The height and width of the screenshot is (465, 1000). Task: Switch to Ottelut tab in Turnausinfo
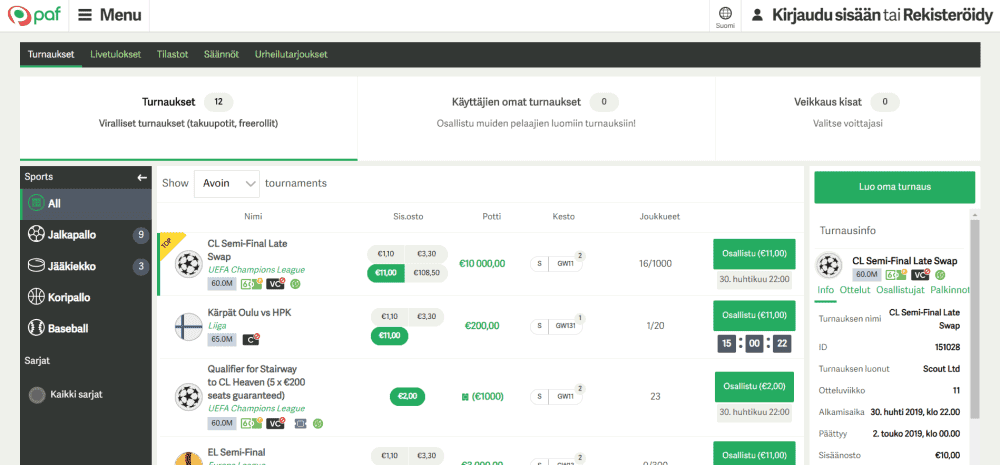click(855, 290)
